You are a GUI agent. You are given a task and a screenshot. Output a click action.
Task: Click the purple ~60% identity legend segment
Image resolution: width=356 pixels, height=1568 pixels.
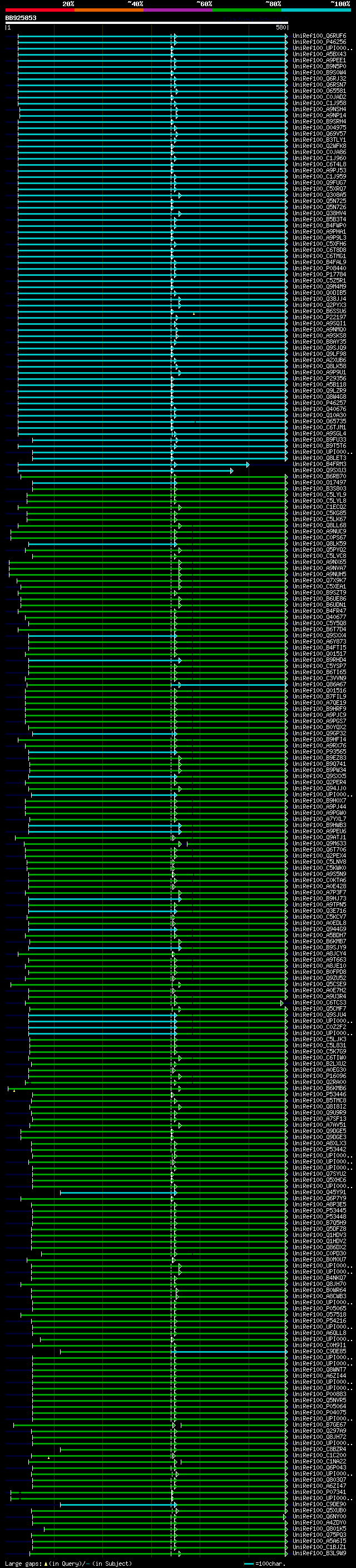click(x=179, y=10)
